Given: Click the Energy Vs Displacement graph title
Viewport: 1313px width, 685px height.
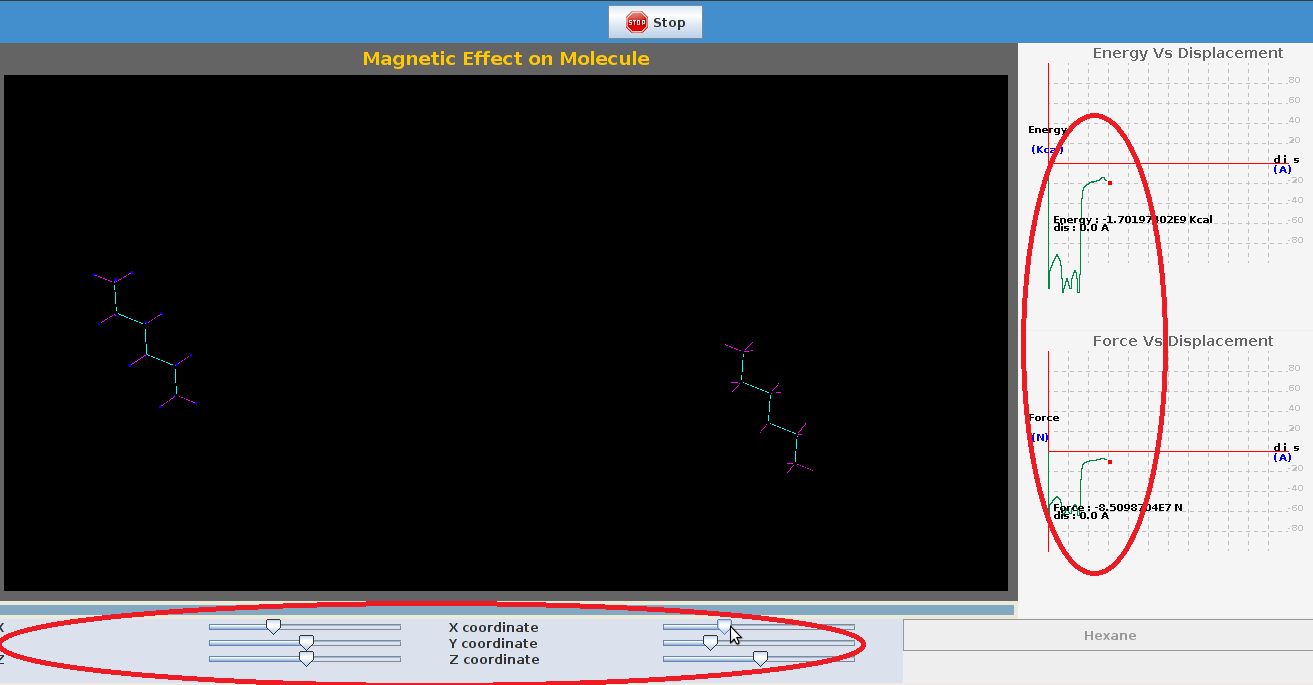Looking at the screenshot, I should pos(1187,53).
